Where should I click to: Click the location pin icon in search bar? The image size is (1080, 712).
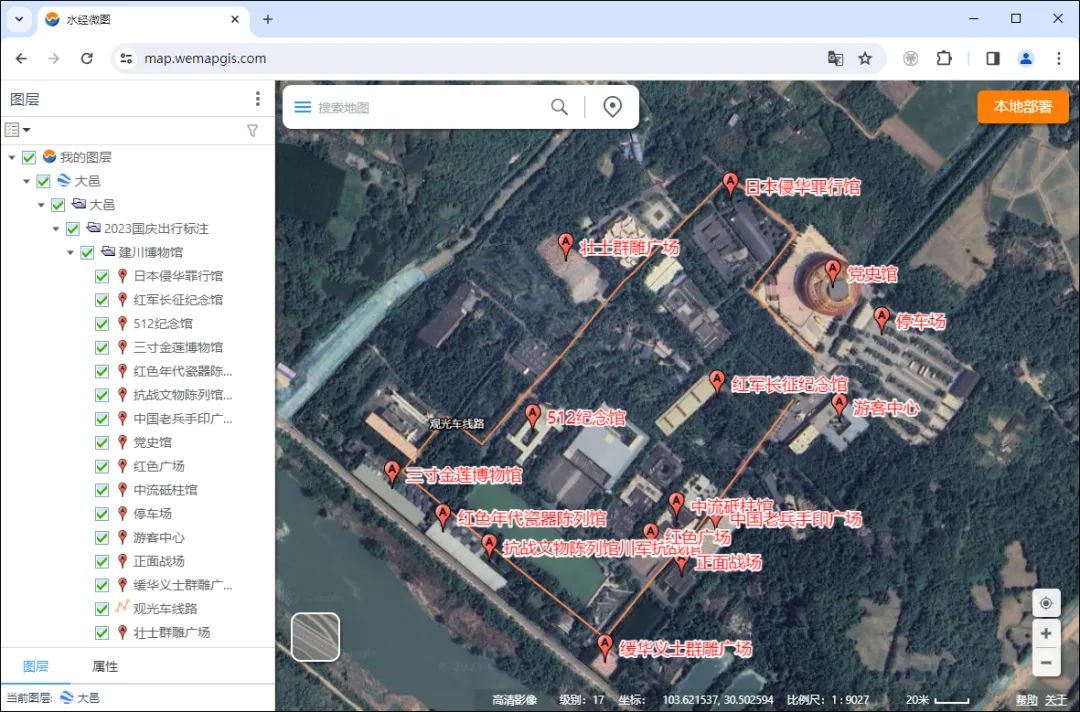pos(612,107)
